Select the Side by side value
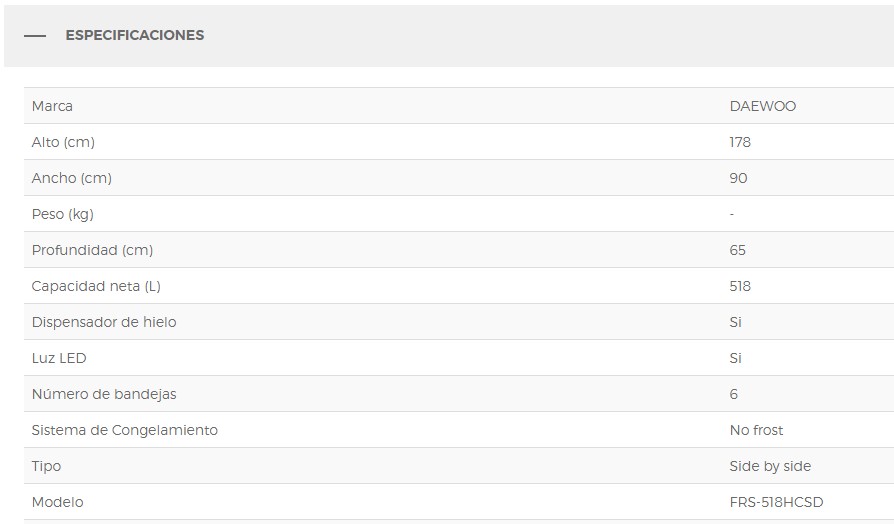The width and height of the screenshot is (894, 524). point(770,466)
